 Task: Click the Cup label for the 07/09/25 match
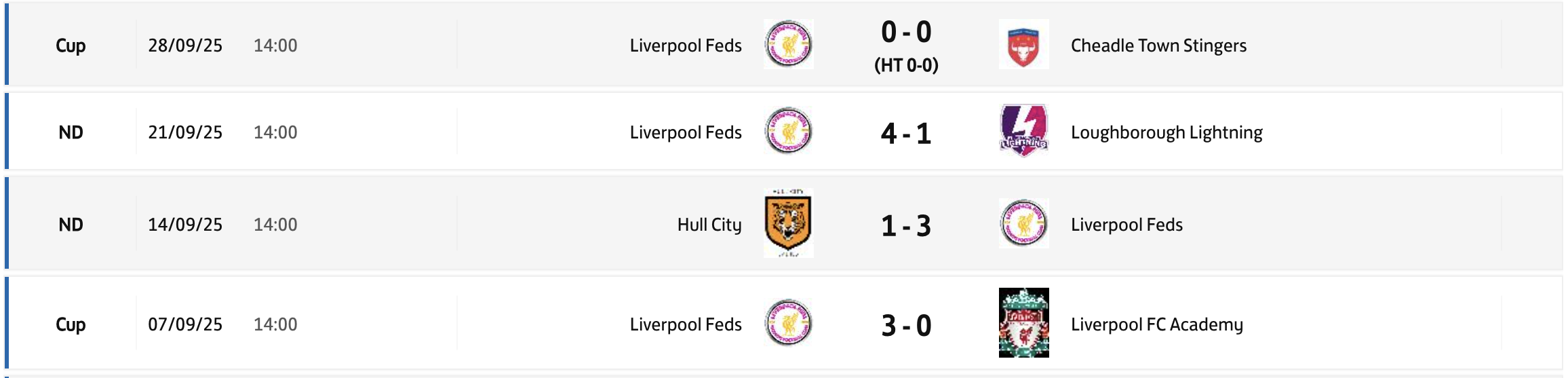71,324
